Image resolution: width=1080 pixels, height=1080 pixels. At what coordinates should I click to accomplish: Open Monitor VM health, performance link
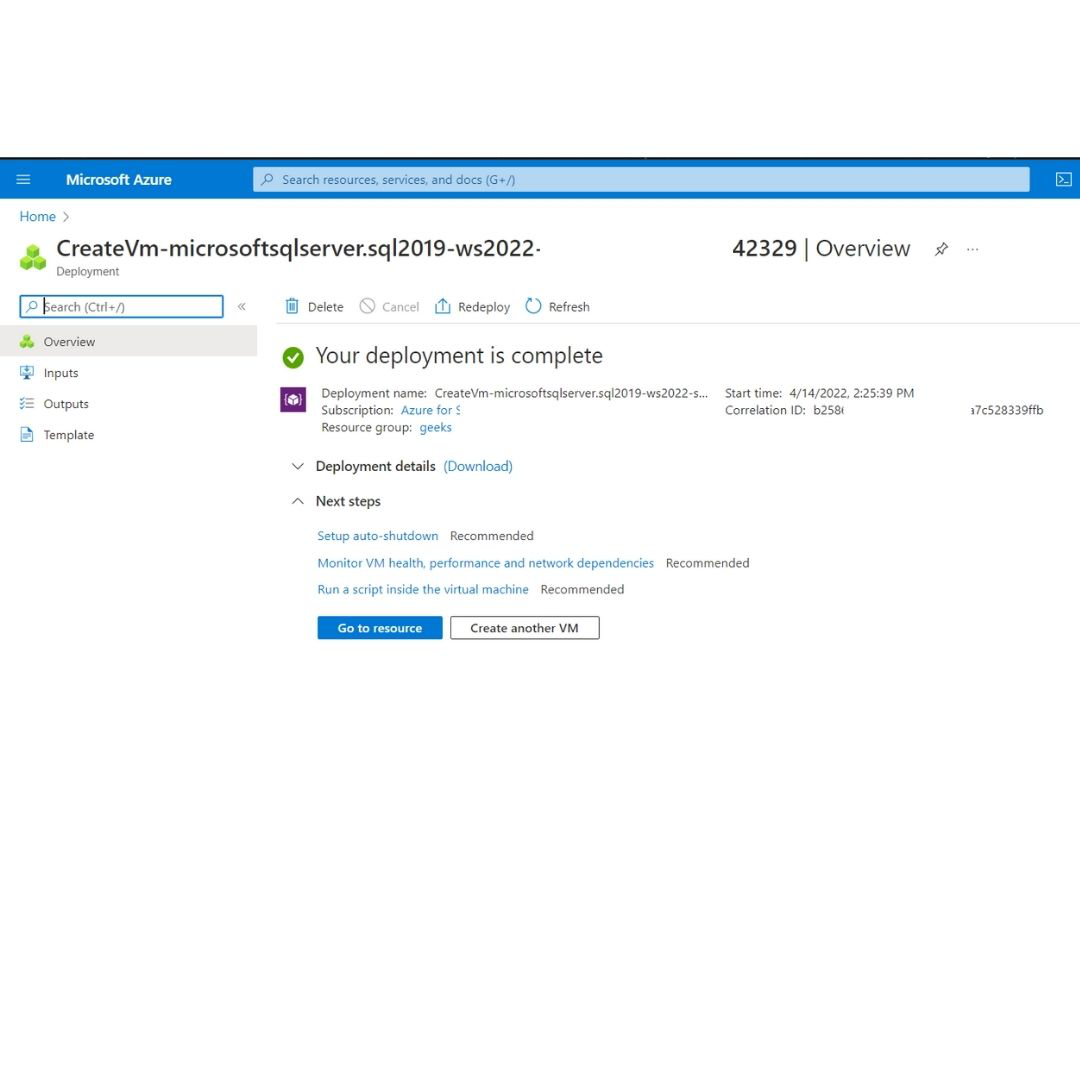click(x=486, y=563)
